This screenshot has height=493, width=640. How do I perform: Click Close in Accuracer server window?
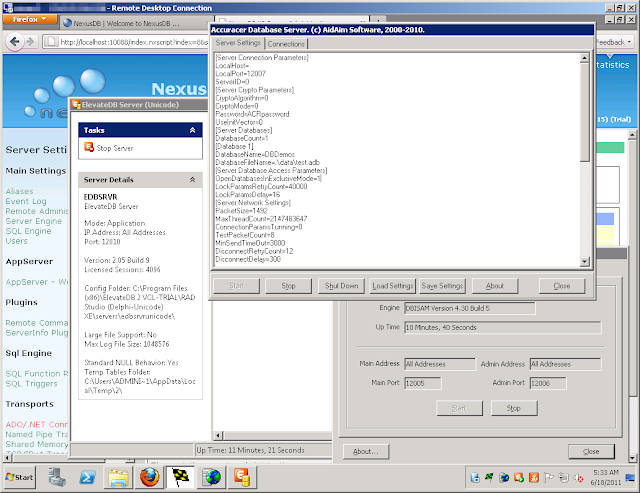(562, 286)
